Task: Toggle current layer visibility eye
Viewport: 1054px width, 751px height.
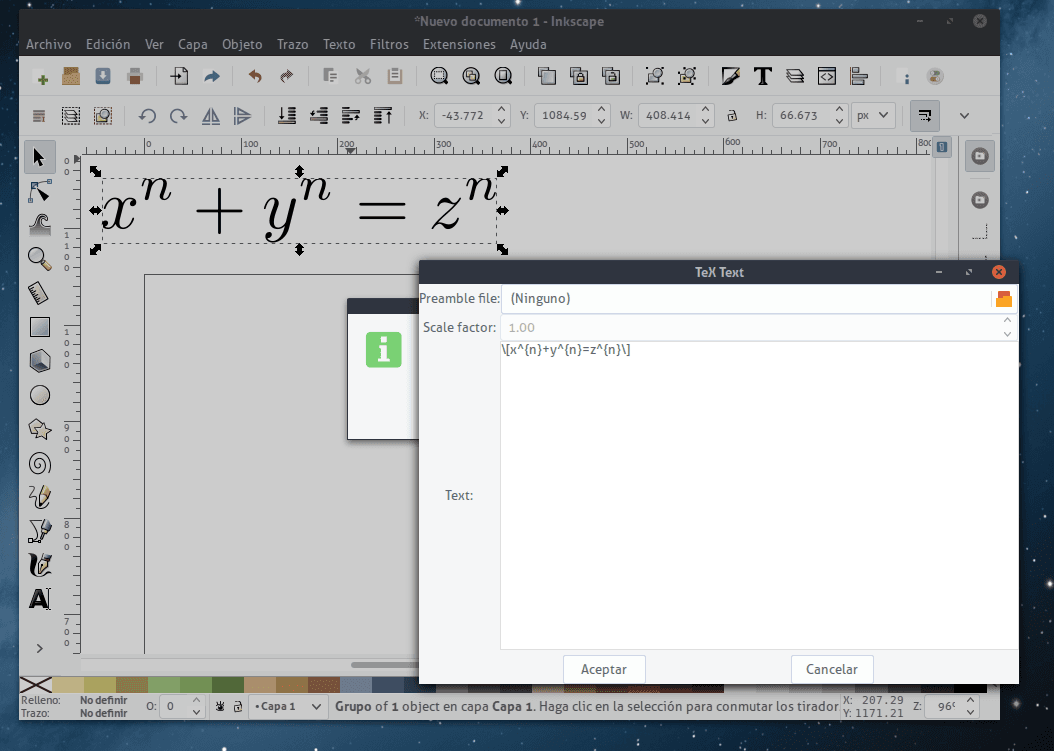Action: pyautogui.click(x=218, y=707)
